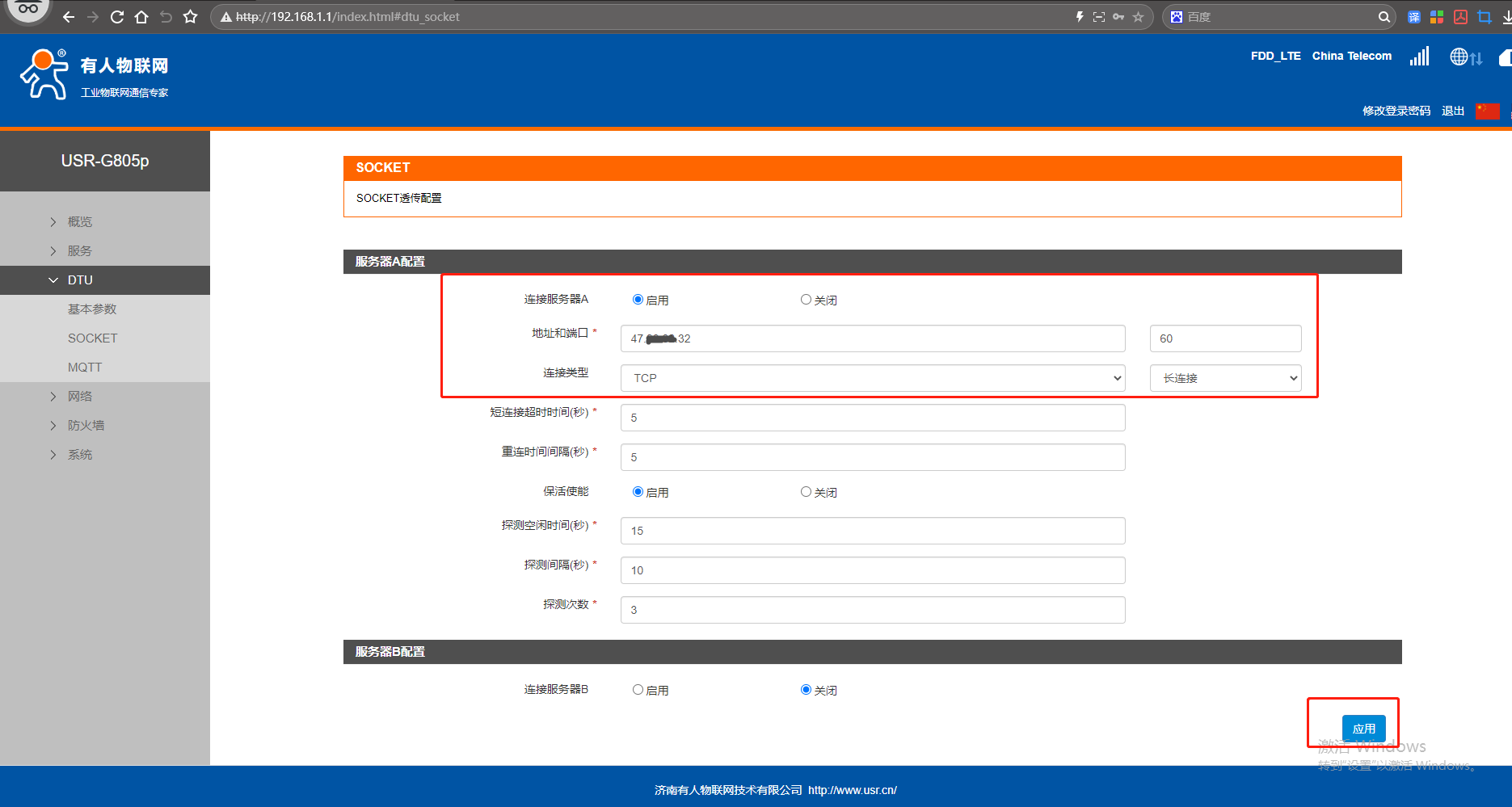Click the browser reload icon
This screenshot has width=1512, height=807.
pos(117,17)
